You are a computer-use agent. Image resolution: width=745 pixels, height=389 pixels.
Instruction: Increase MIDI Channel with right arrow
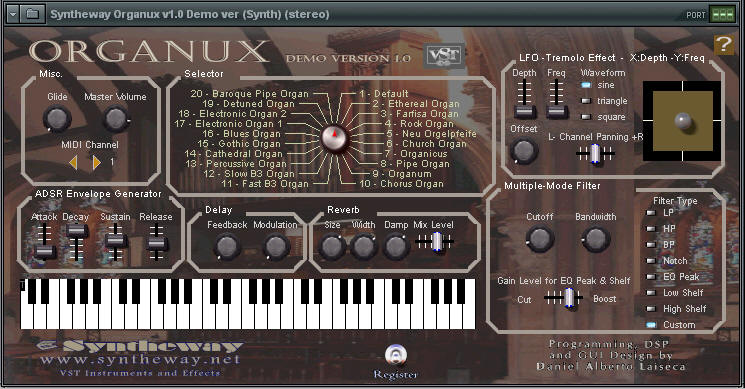pos(96,162)
